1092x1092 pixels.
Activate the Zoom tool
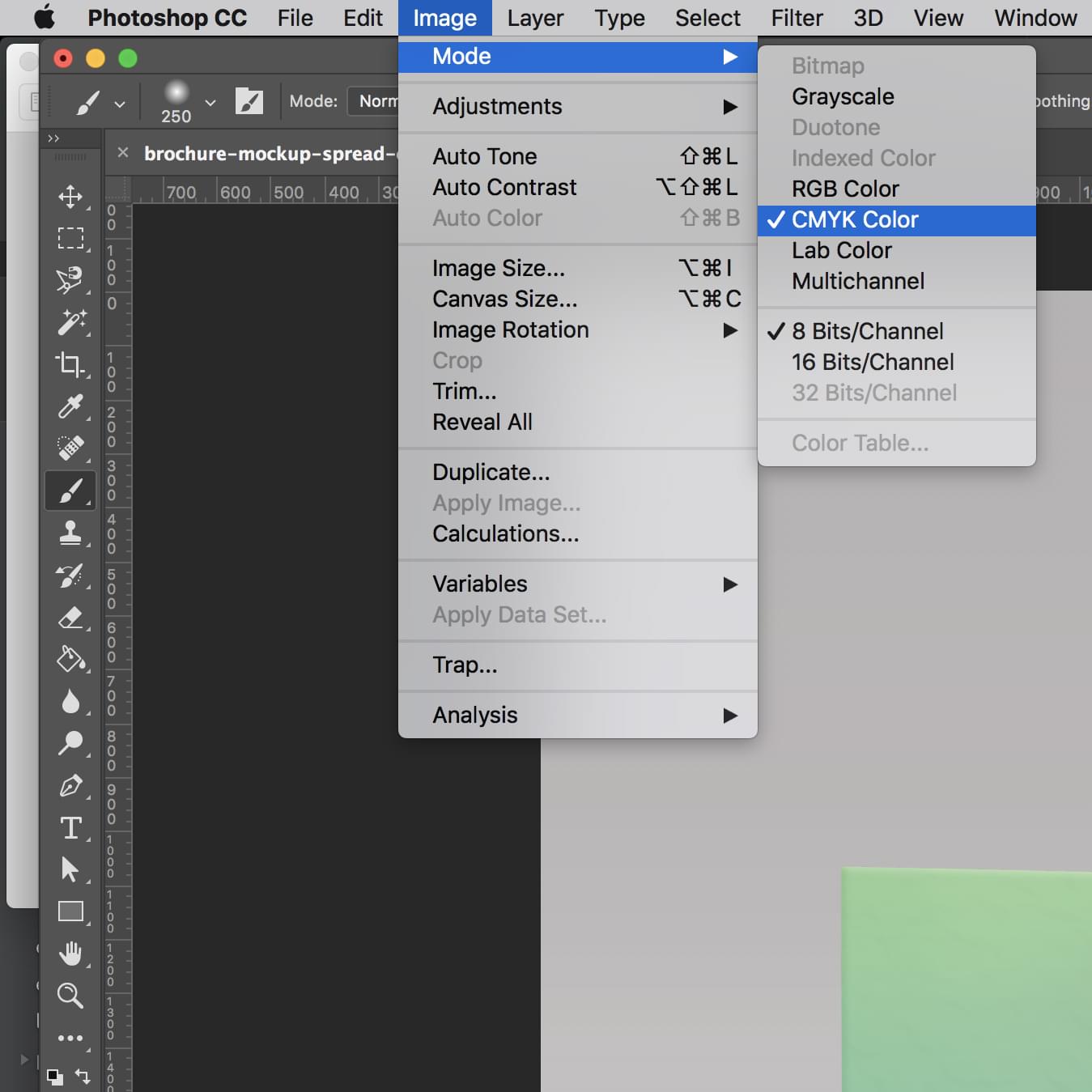coord(70,995)
